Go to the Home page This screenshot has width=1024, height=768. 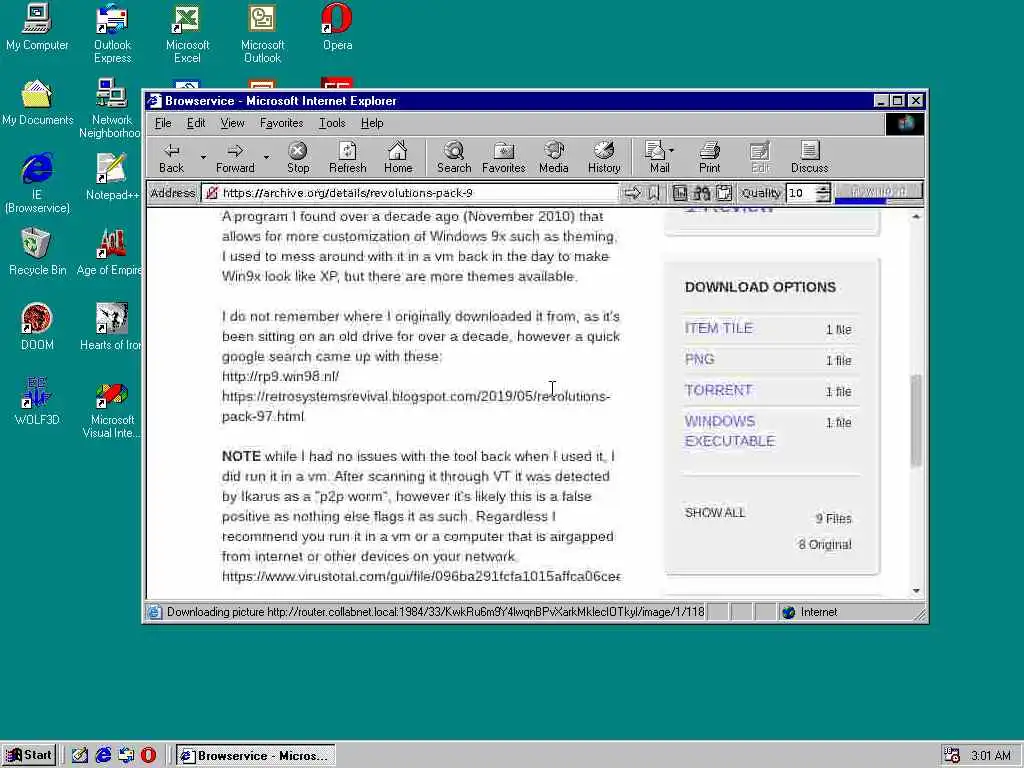(398, 158)
